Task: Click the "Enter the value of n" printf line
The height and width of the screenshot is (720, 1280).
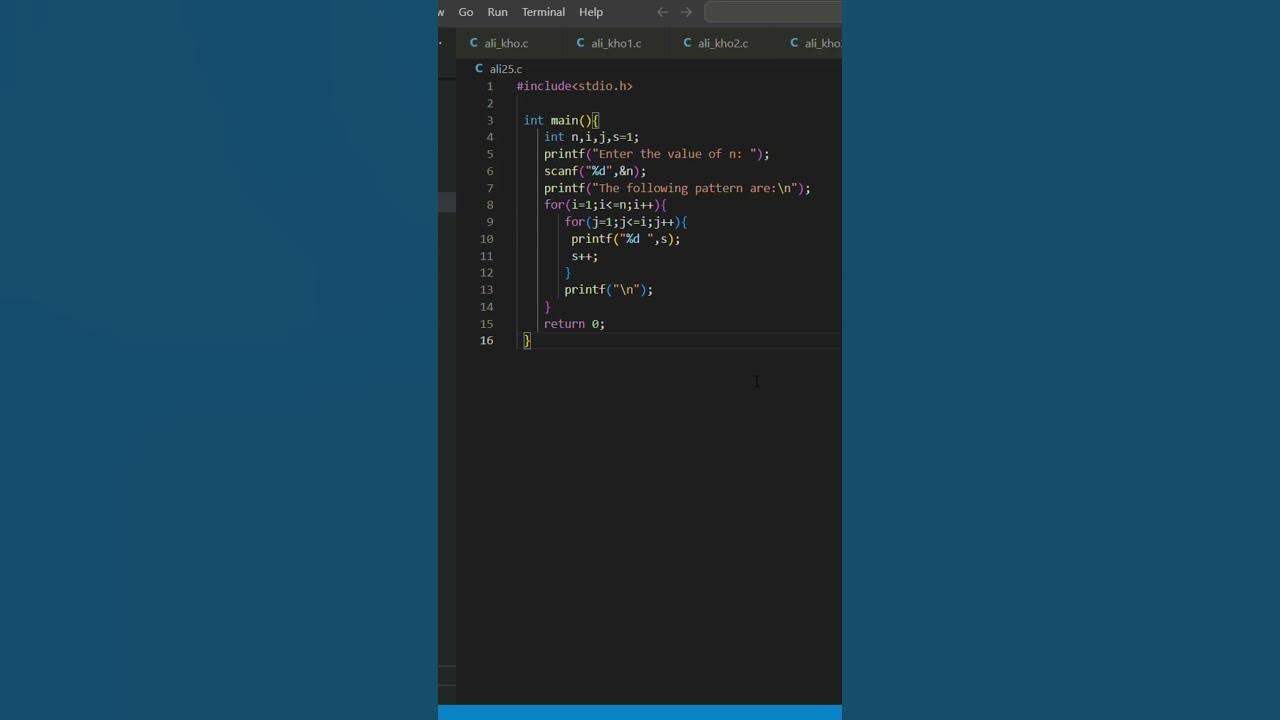Action: coord(657,154)
